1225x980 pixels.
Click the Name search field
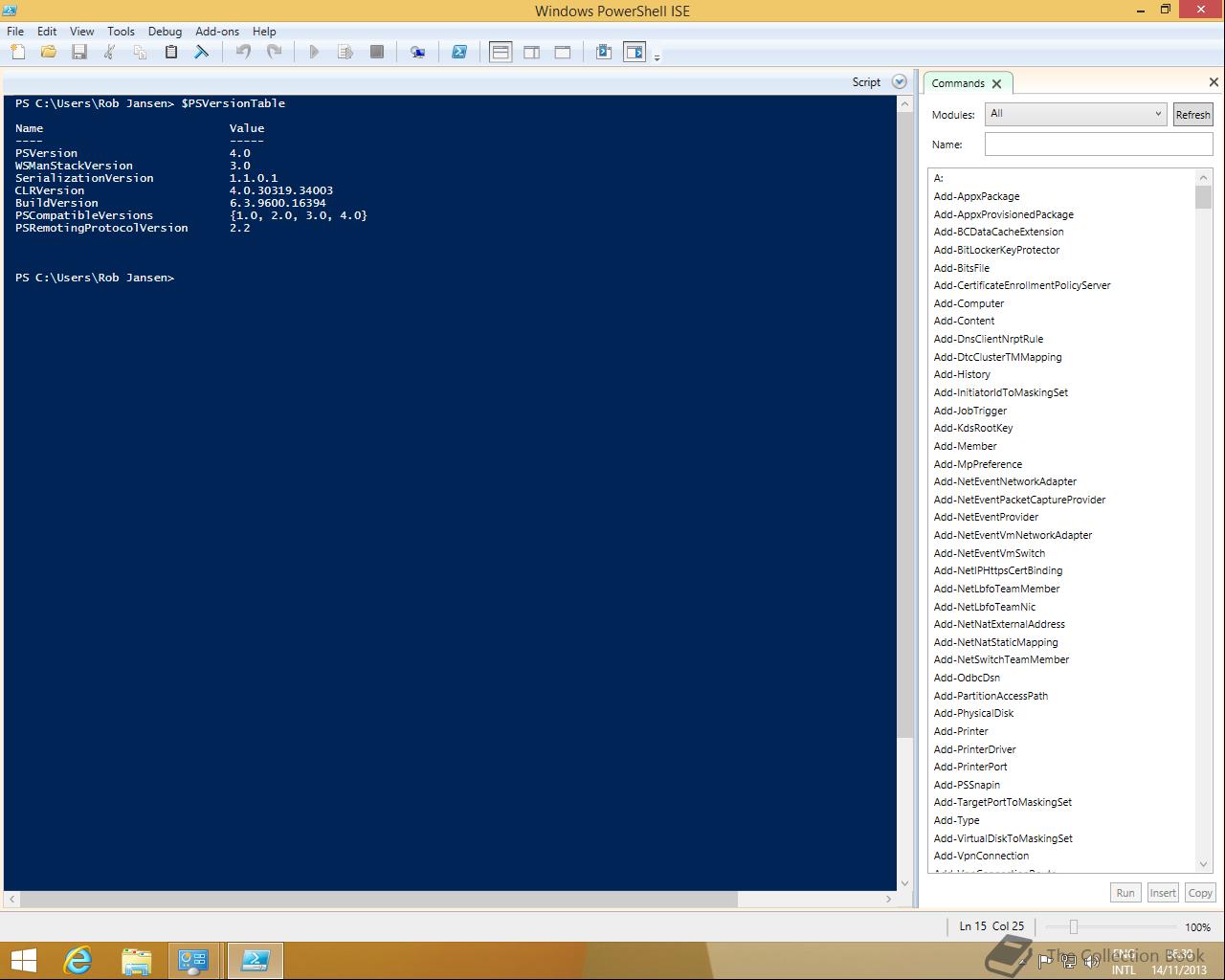(x=1098, y=145)
